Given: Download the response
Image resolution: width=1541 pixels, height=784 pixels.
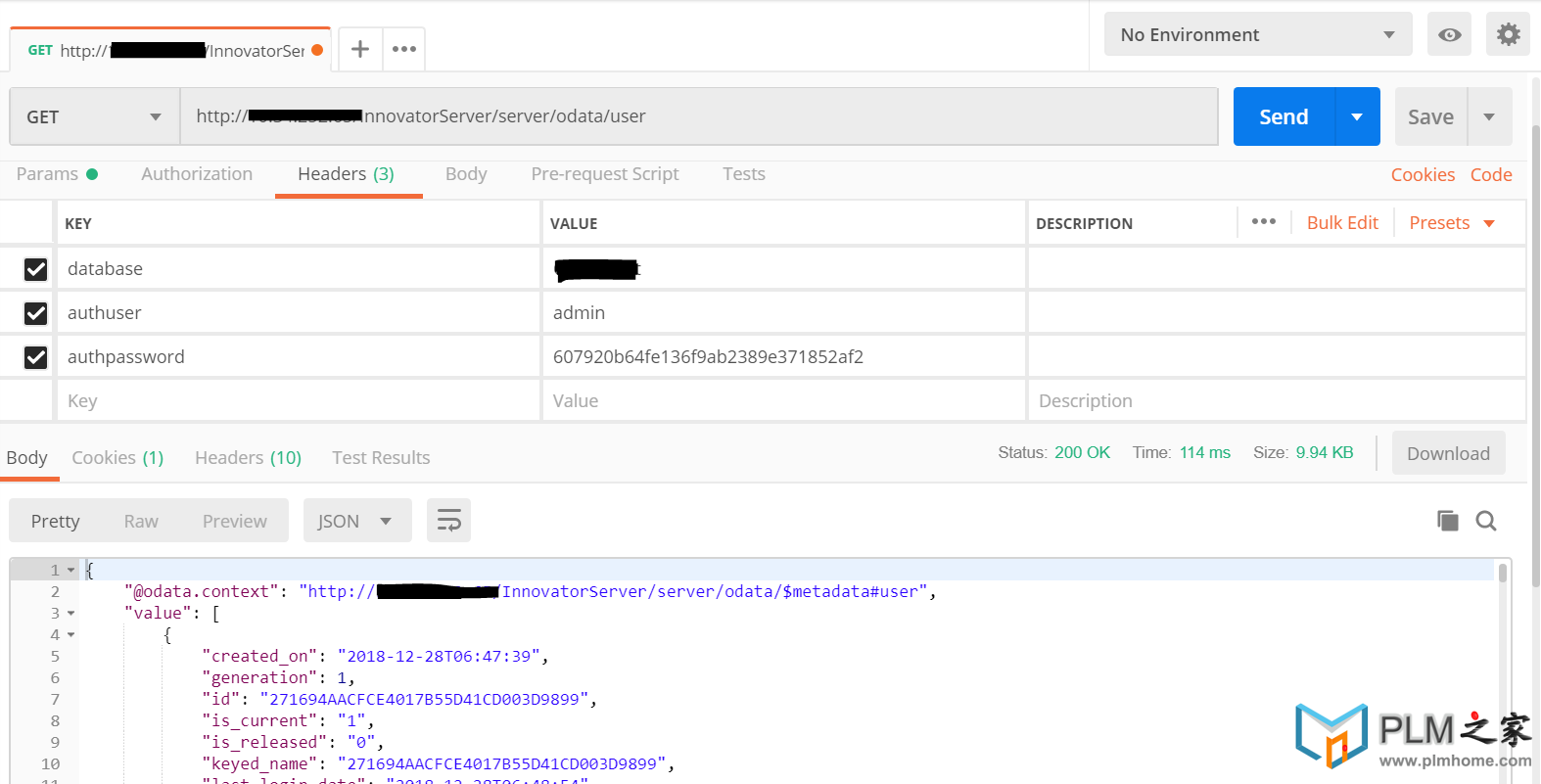Looking at the screenshot, I should tap(1448, 453).
